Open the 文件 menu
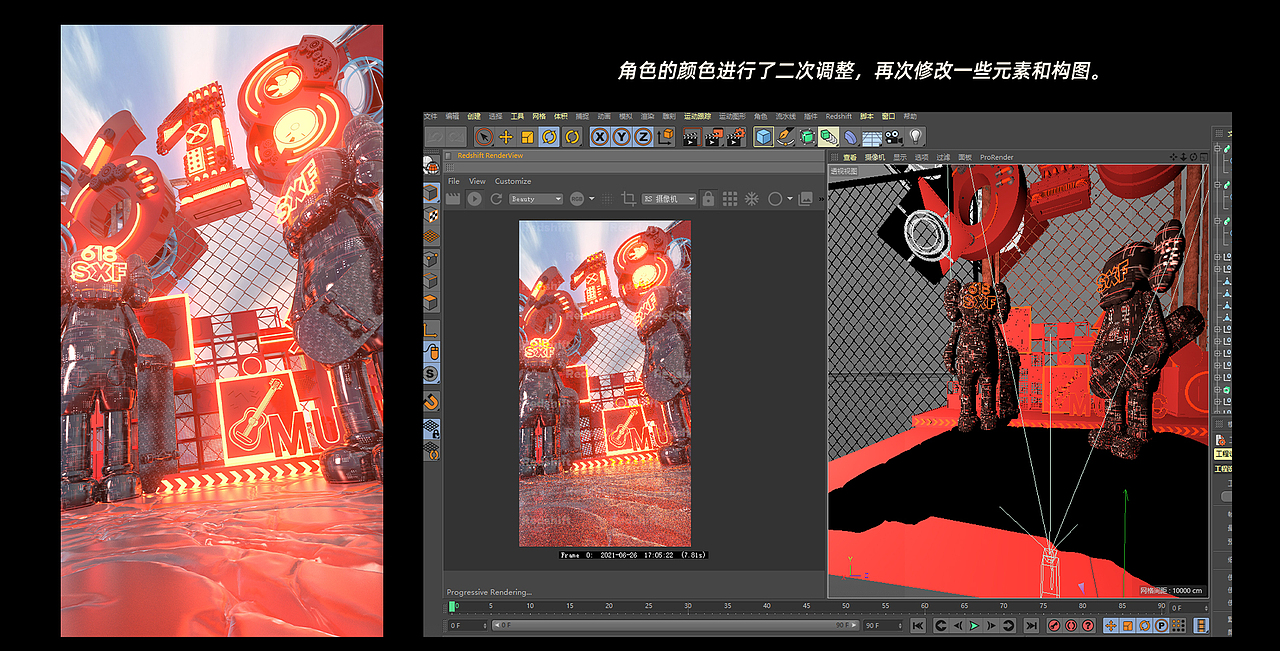Viewport: 1280px width, 651px height. pos(430,116)
